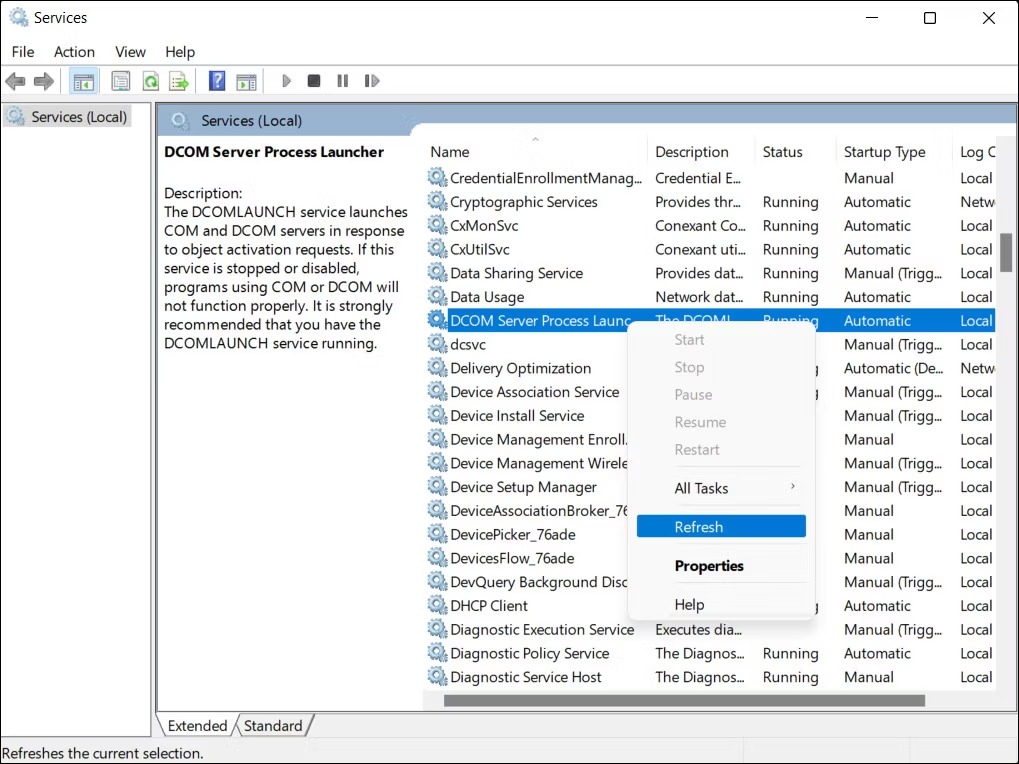Select the Device Install Service row
1019x764 pixels.
pyautogui.click(x=710, y=416)
